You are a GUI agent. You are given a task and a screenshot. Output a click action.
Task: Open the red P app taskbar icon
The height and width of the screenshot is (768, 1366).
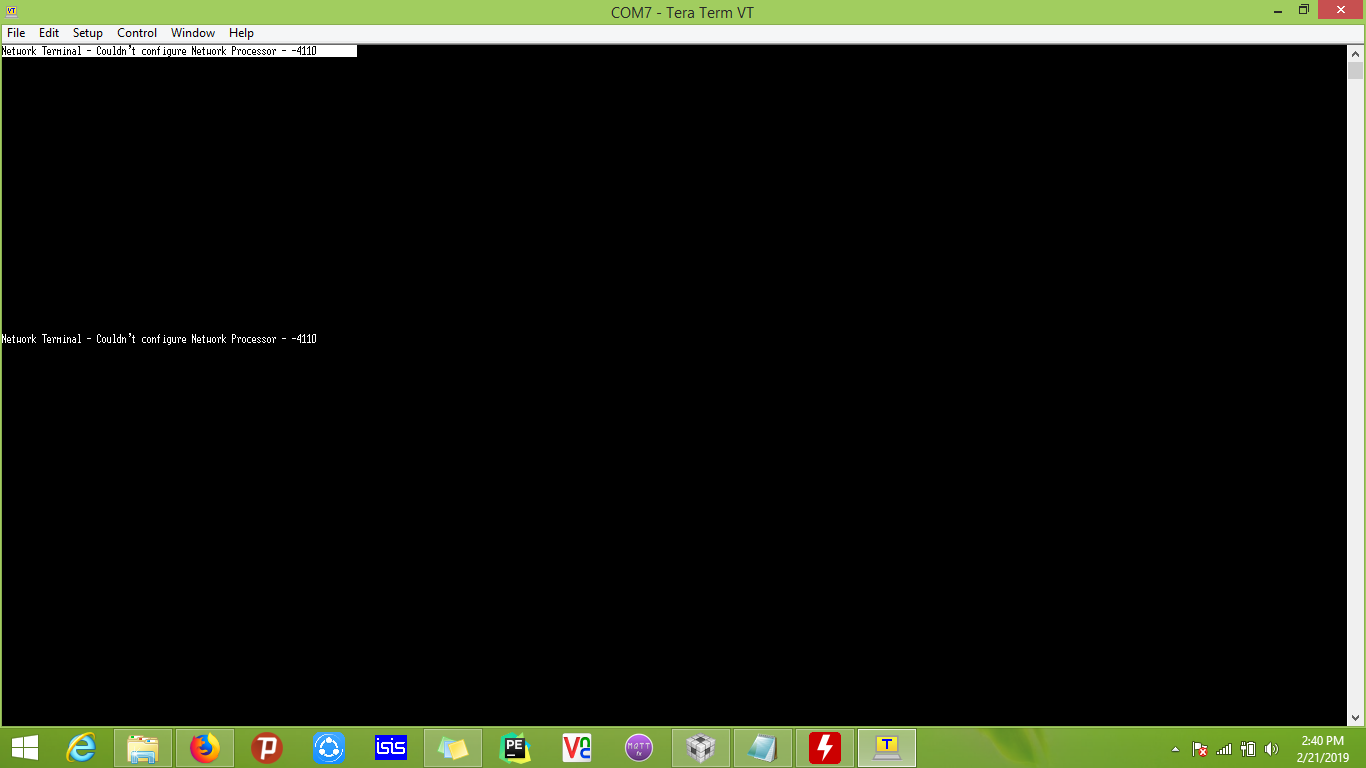pos(267,748)
